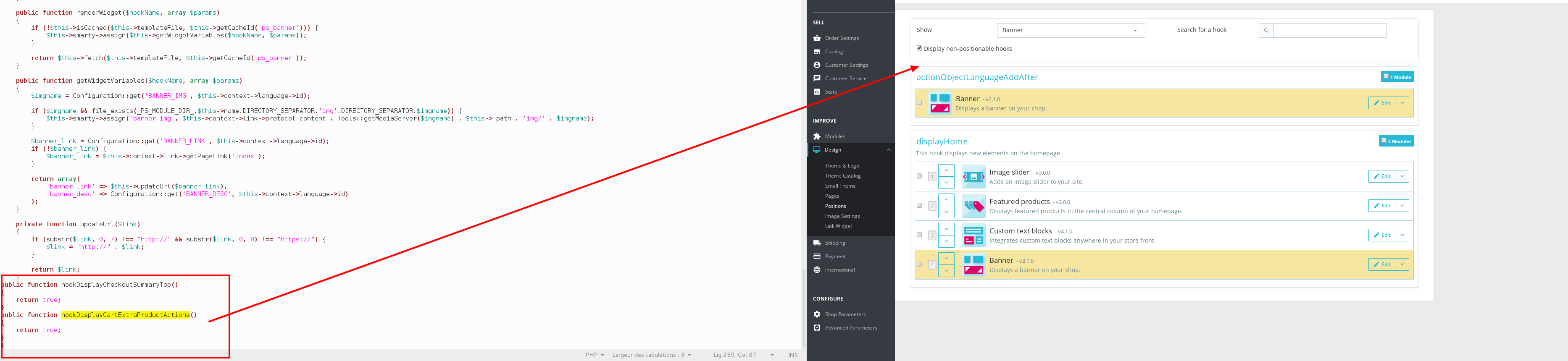
Task: Open Edit dropdown arrow for Custom text blocks
Action: pos(1402,235)
